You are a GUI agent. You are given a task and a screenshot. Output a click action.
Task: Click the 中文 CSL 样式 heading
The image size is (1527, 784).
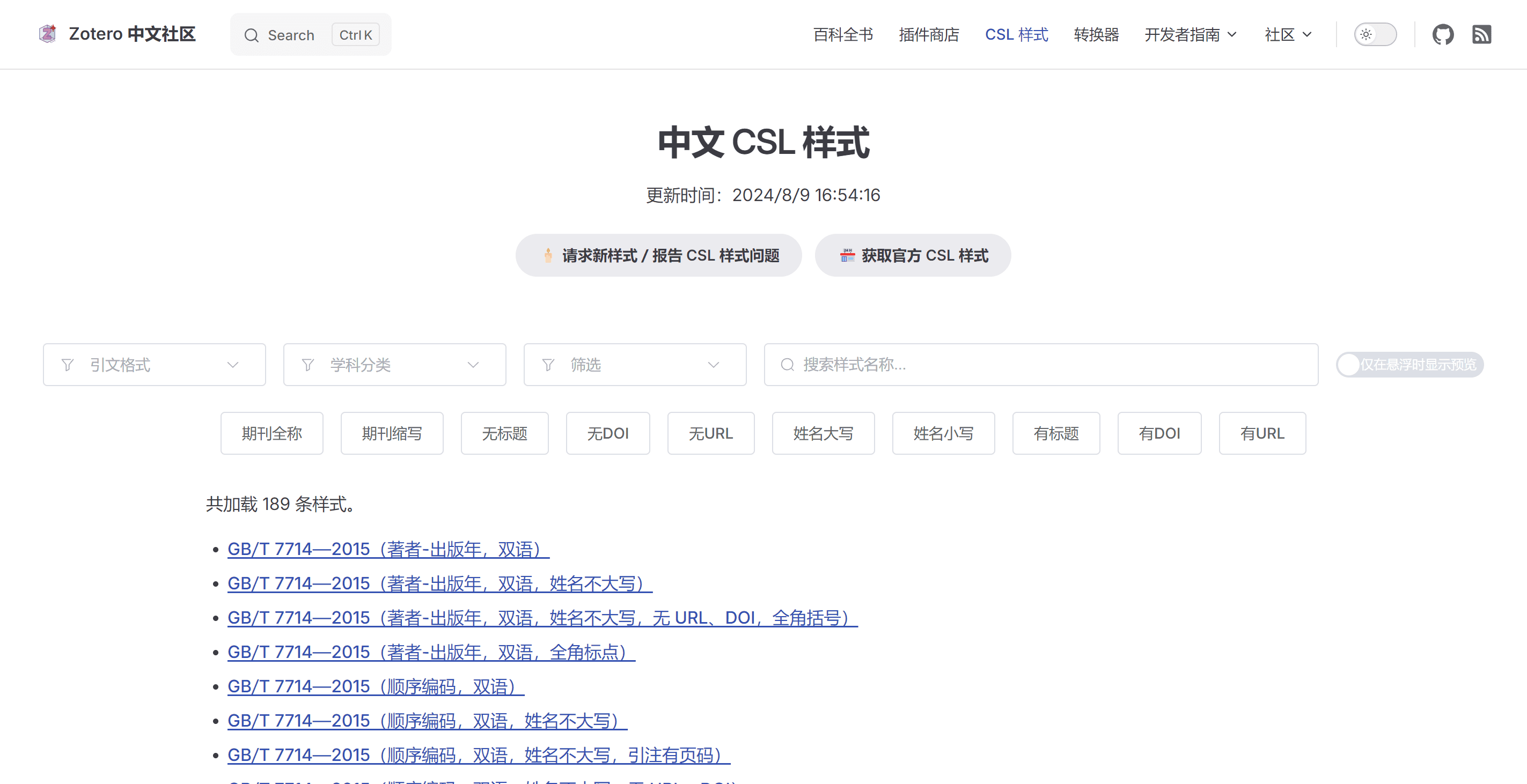pyautogui.click(x=763, y=142)
